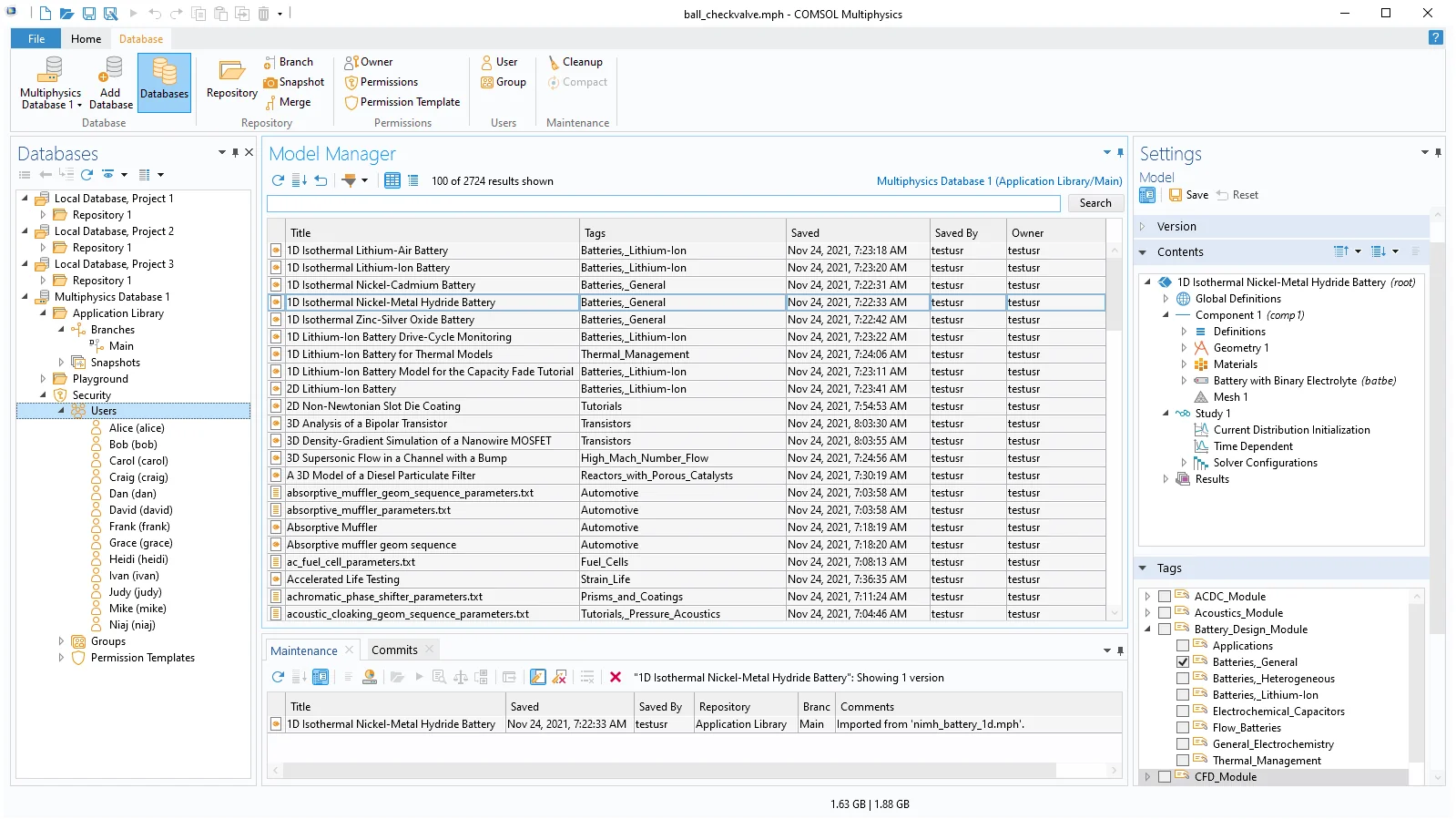Expand the Version section in Settings

tap(1144, 227)
